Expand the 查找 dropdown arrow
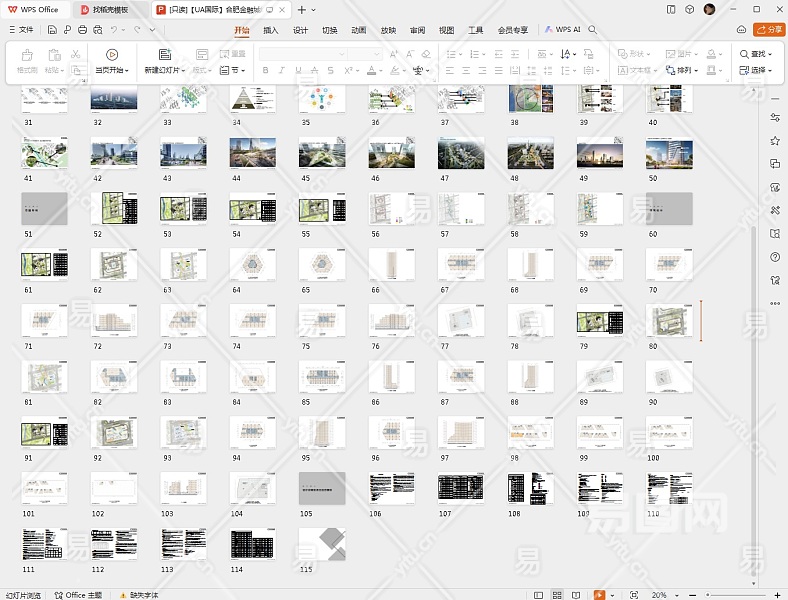 coord(771,54)
